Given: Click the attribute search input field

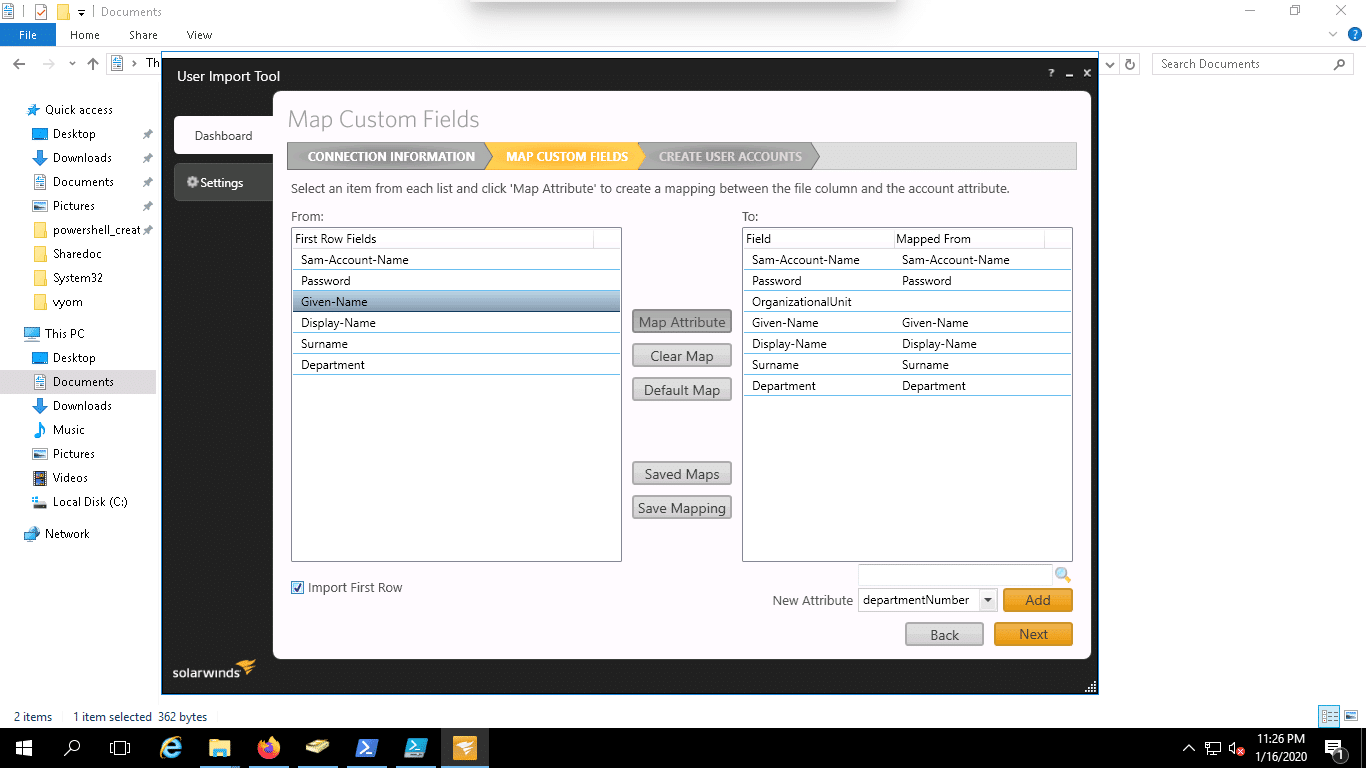Looking at the screenshot, I should click(954, 575).
